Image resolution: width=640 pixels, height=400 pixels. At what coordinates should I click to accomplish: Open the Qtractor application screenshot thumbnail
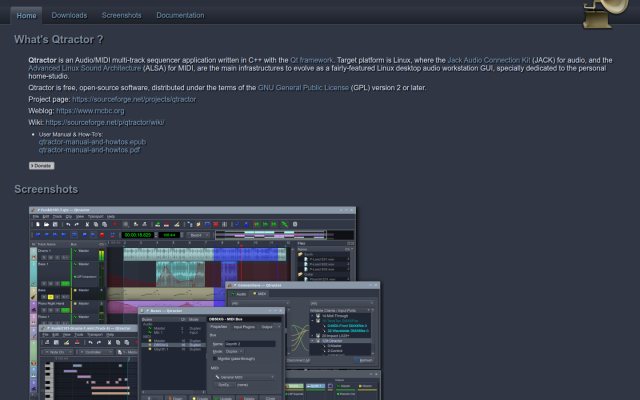204,303
